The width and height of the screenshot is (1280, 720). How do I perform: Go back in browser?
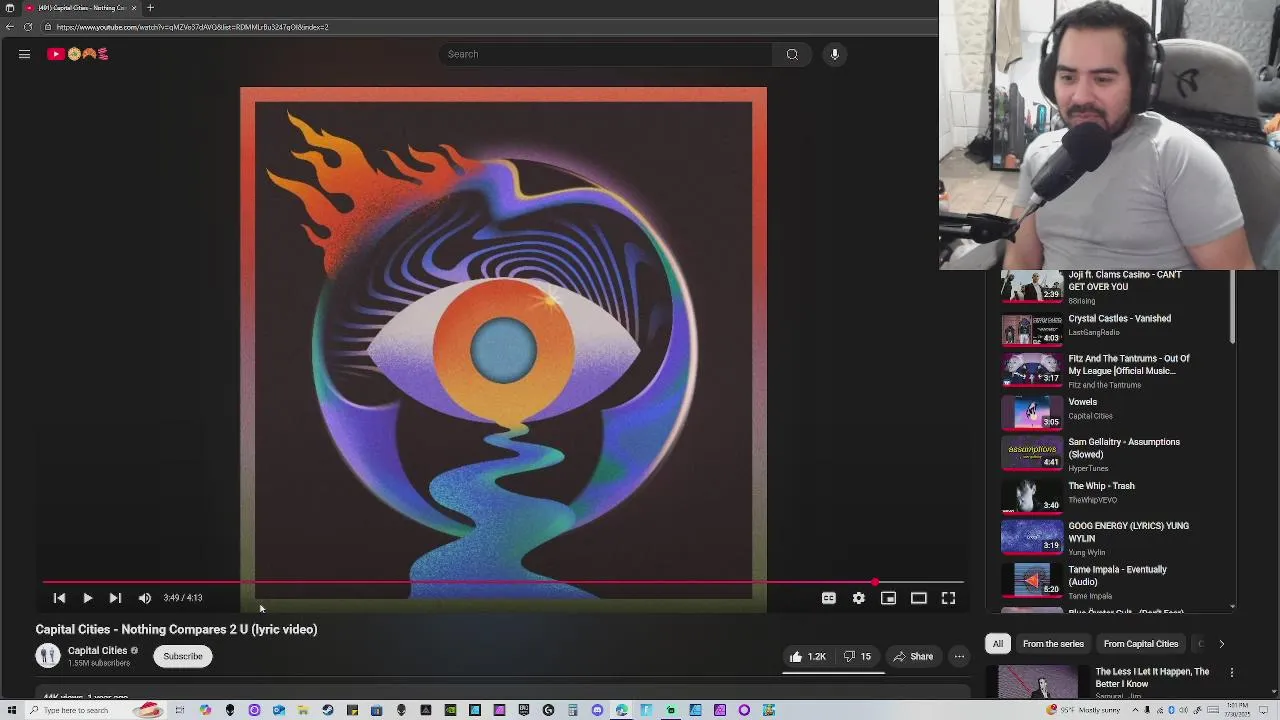pyautogui.click(x=10, y=27)
